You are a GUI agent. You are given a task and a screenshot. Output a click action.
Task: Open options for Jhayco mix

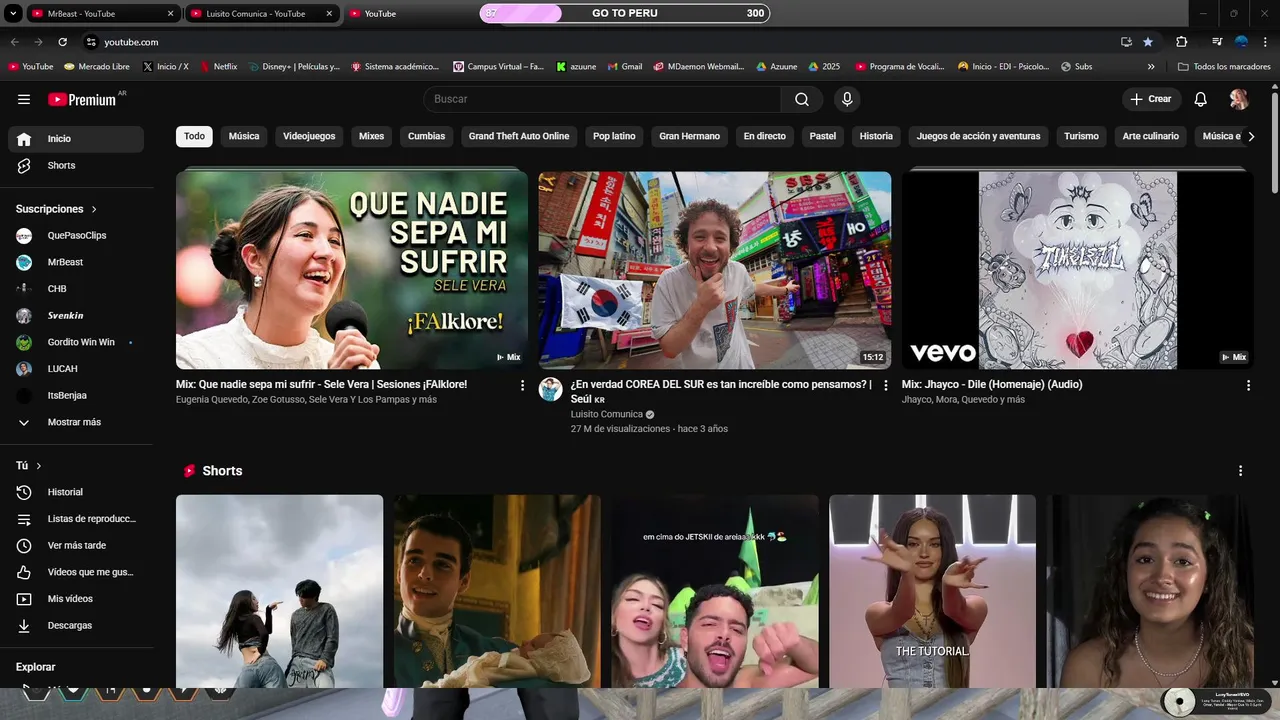point(1248,385)
